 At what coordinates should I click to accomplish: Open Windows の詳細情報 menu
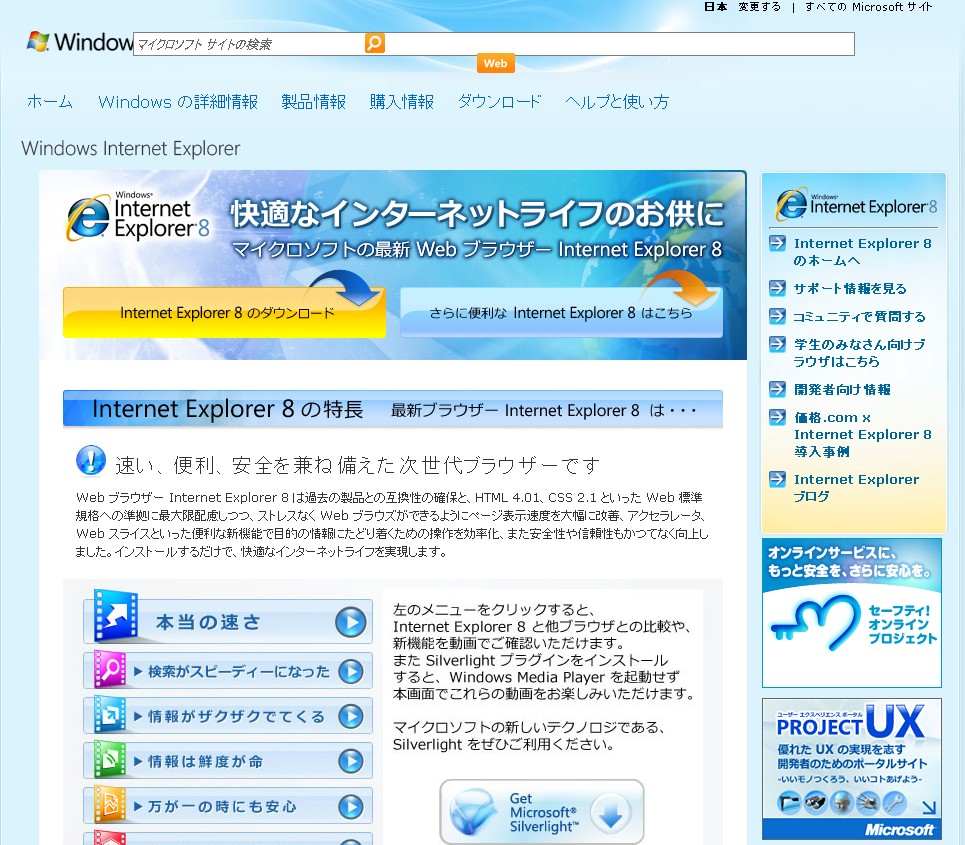tap(178, 102)
